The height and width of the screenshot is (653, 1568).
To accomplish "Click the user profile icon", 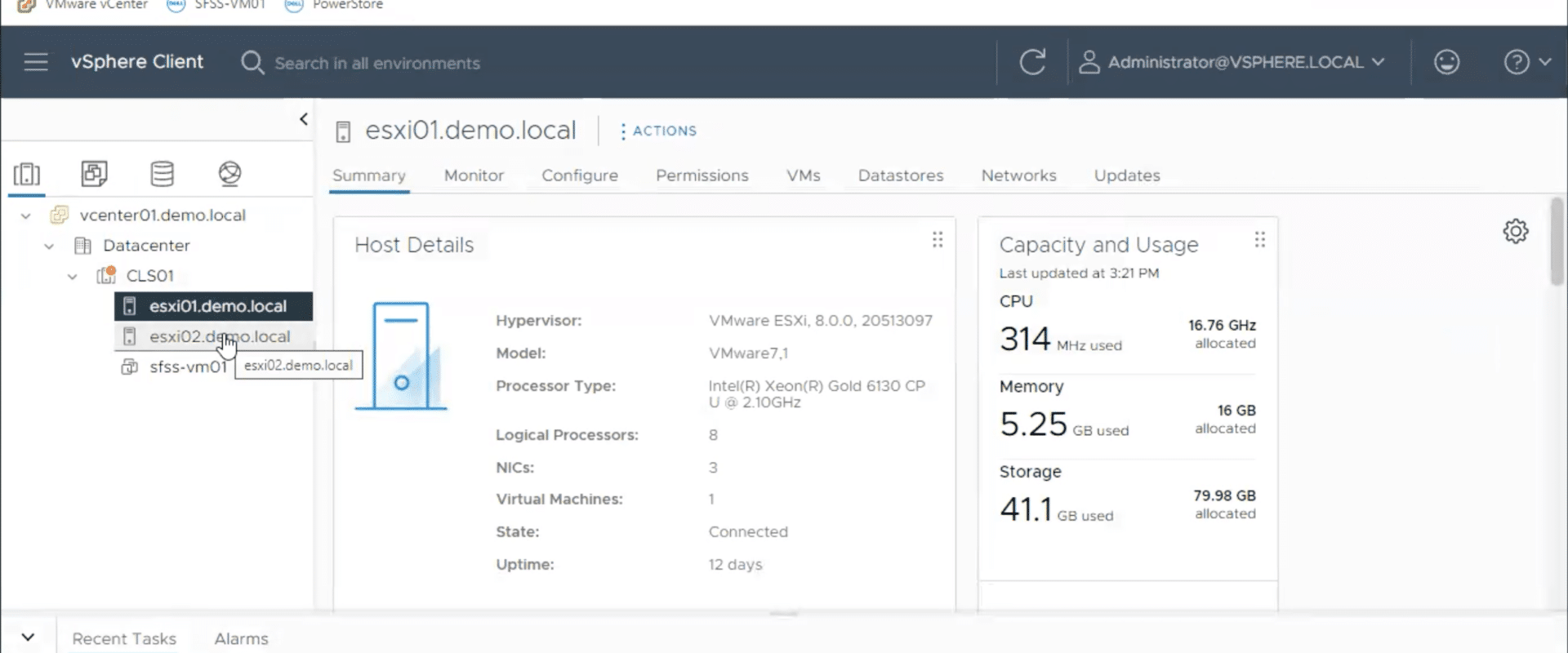I will (1089, 62).
